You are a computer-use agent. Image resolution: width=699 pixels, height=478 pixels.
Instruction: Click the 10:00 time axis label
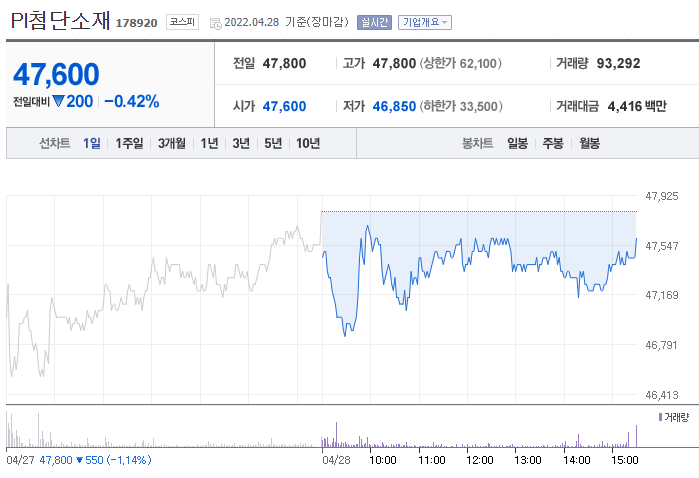pos(383,460)
